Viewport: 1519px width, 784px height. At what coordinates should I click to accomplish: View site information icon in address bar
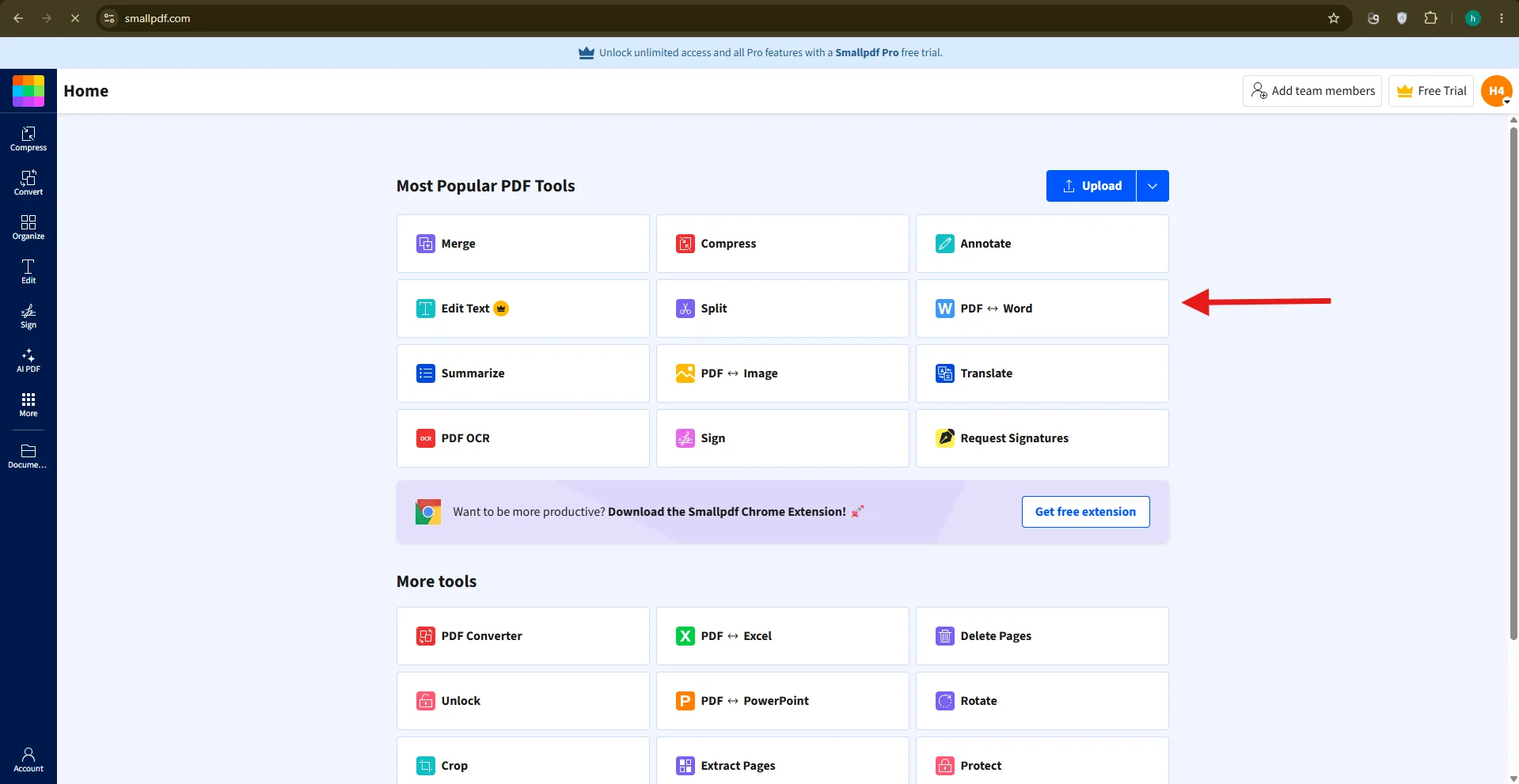click(110, 18)
